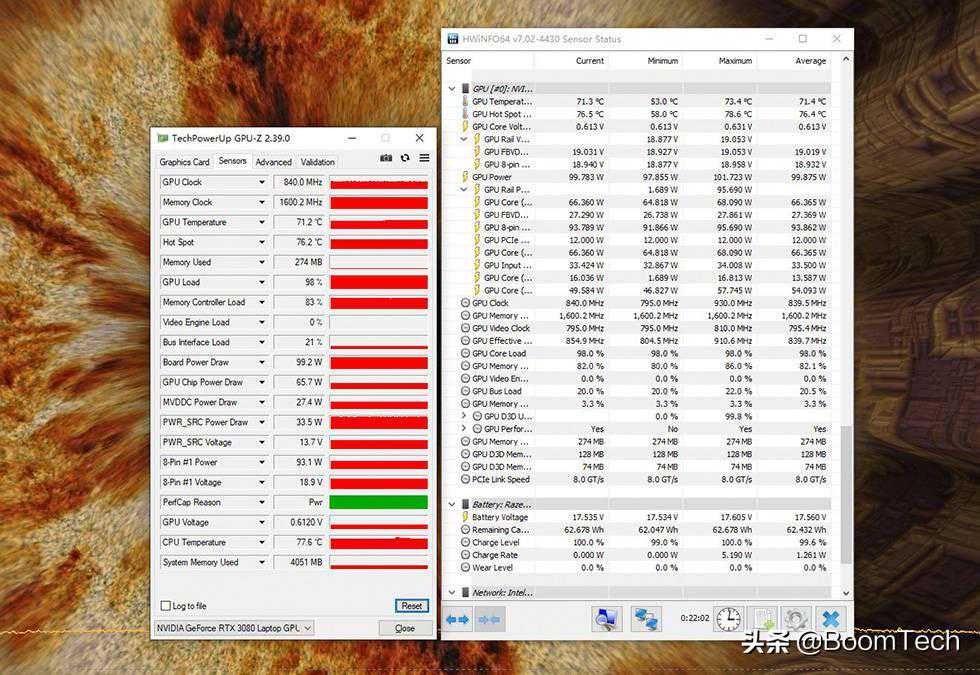The image size is (980, 675).
Task: Click the GPU-Z refresh icon
Action: [405, 158]
